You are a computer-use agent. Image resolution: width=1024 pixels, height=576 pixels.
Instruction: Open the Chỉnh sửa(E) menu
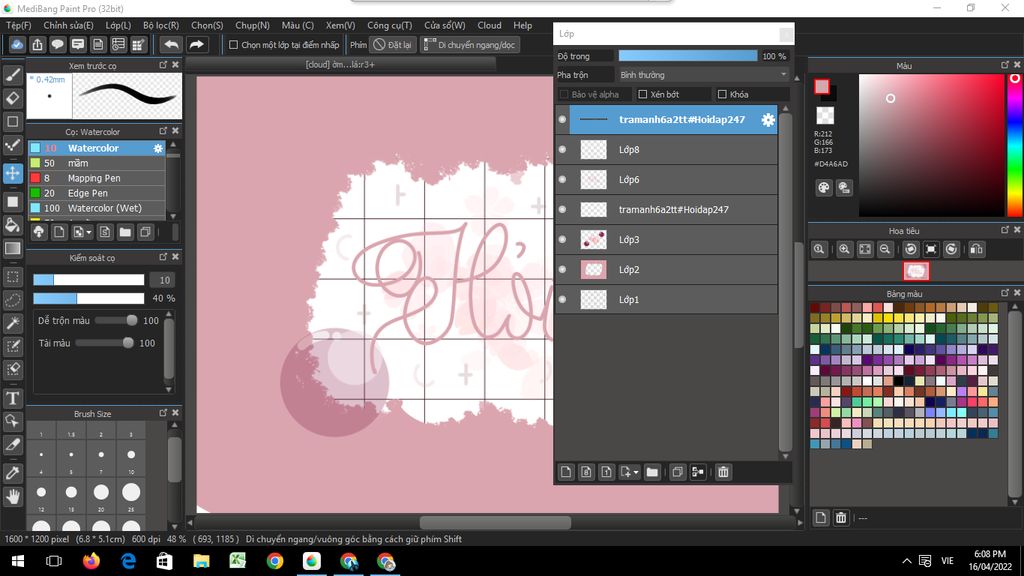[x=68, y=25]
